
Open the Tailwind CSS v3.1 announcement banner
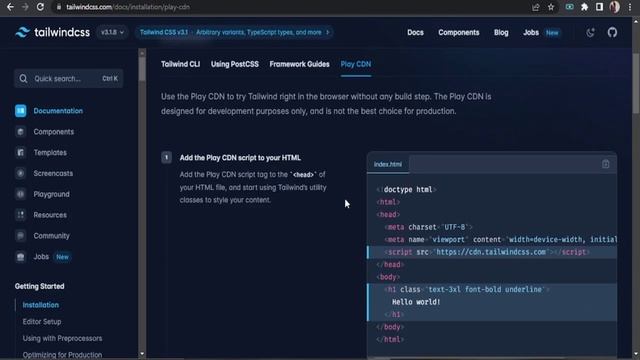click(234, 32)
